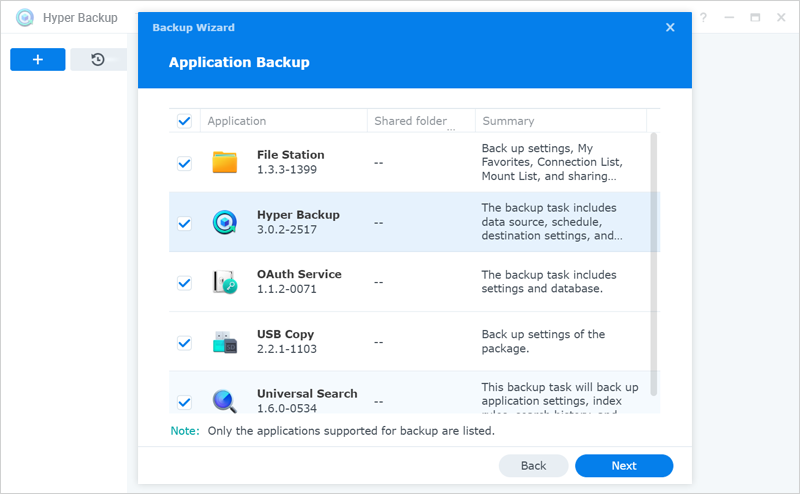Select the OAuth Service name text
This screenshot has width=800, height=494.
point(299,274)
